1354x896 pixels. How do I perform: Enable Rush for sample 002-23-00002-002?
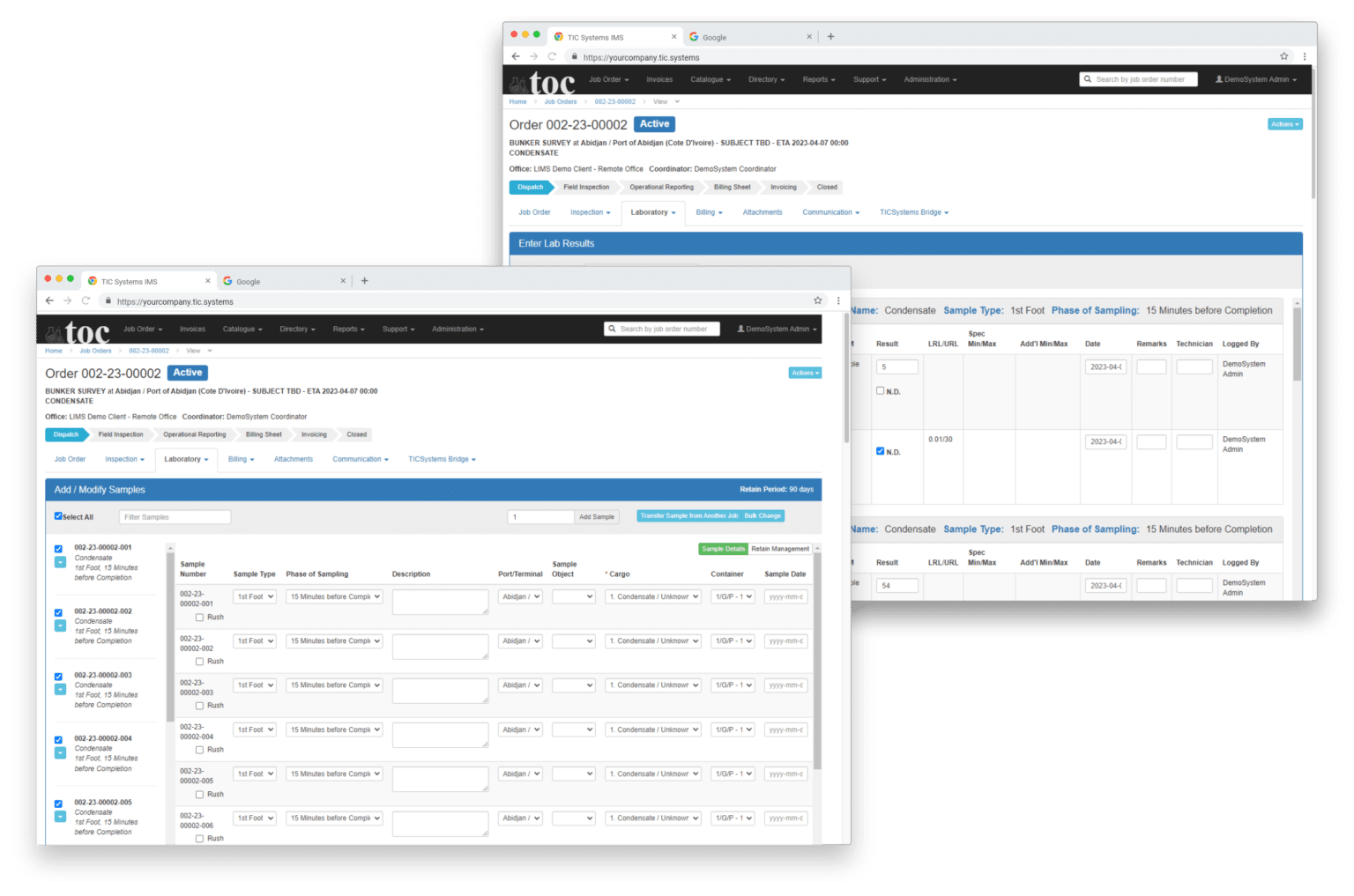pos(199,662)
